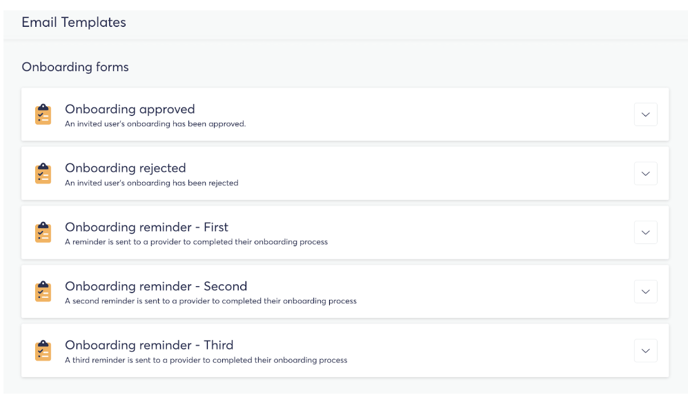The width and height of the screenshot is (688, 402).
Task: Click the 'A third reminder is sent' description
Action: click(206, 360)
